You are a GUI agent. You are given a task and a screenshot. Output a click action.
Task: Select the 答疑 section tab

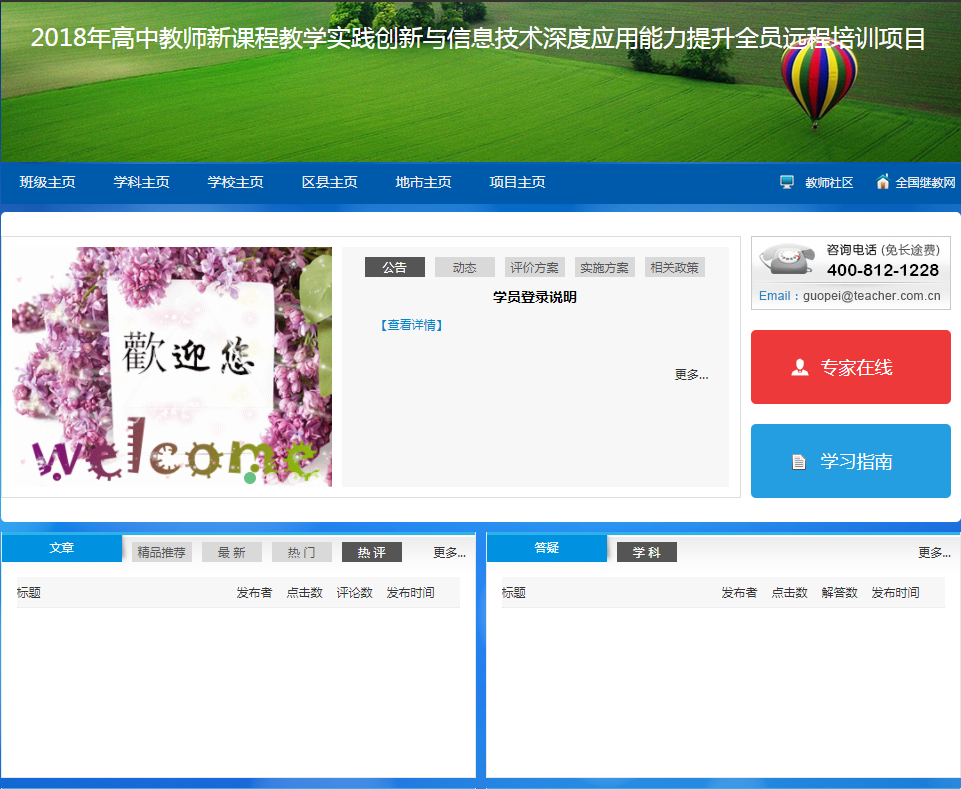[x=547, y=547]
